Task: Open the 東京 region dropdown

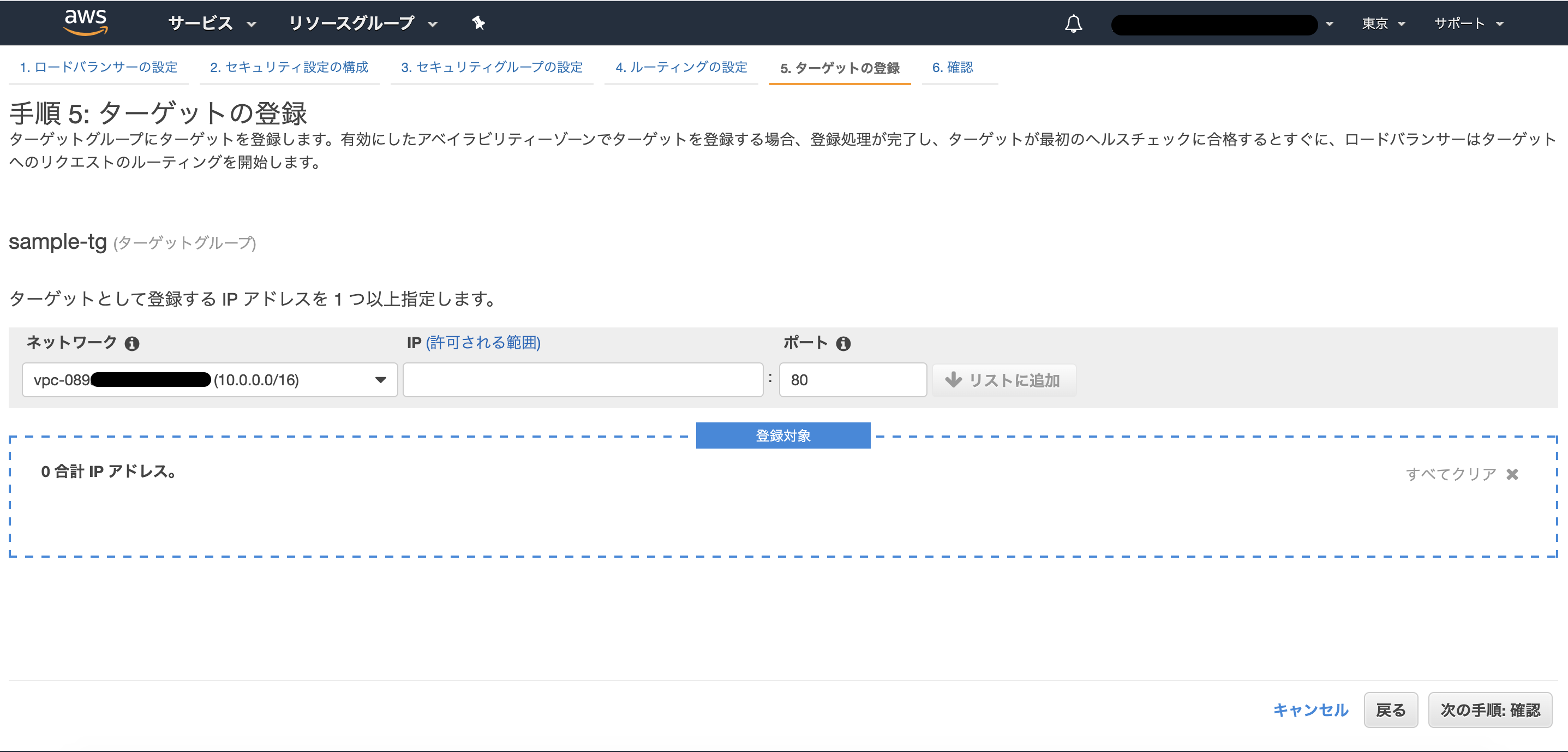Action: [1383, 23]
